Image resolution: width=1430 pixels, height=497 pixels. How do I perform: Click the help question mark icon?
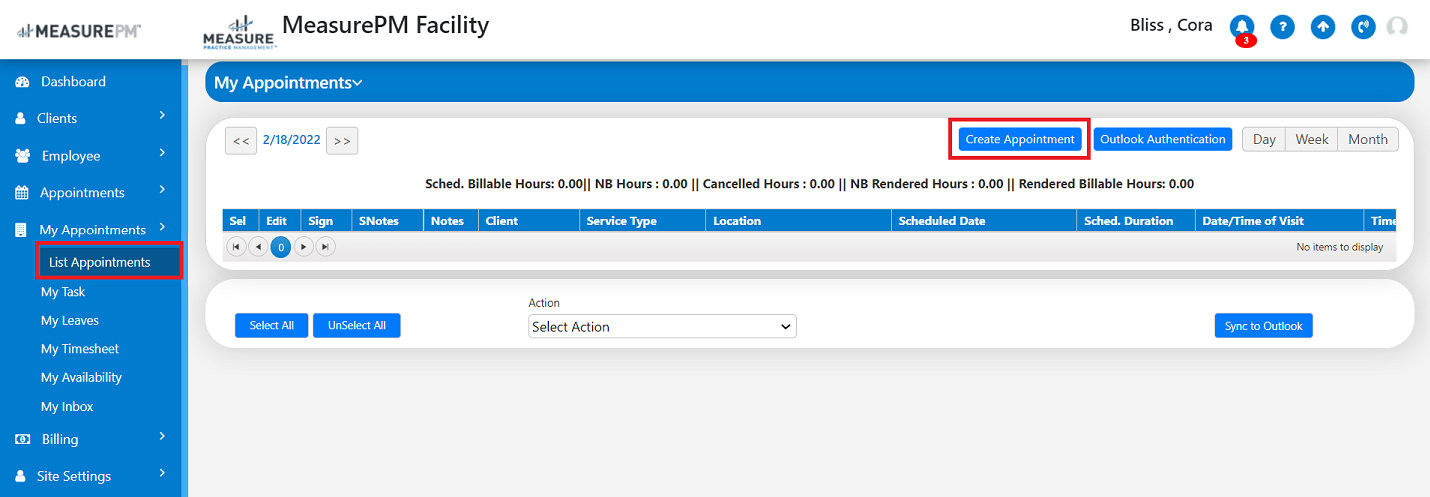(1283, 27)
